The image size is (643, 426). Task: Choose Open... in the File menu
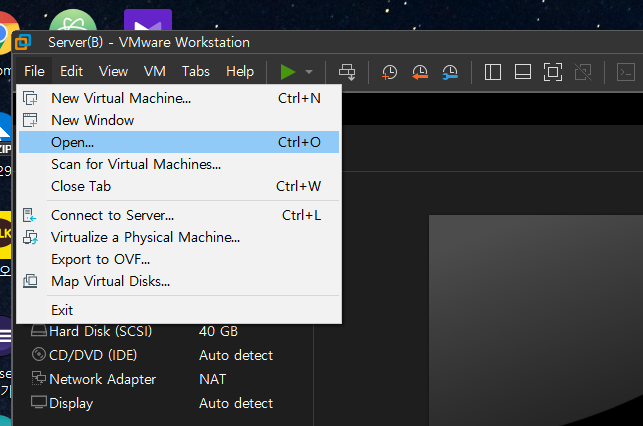tap(179, 142)
